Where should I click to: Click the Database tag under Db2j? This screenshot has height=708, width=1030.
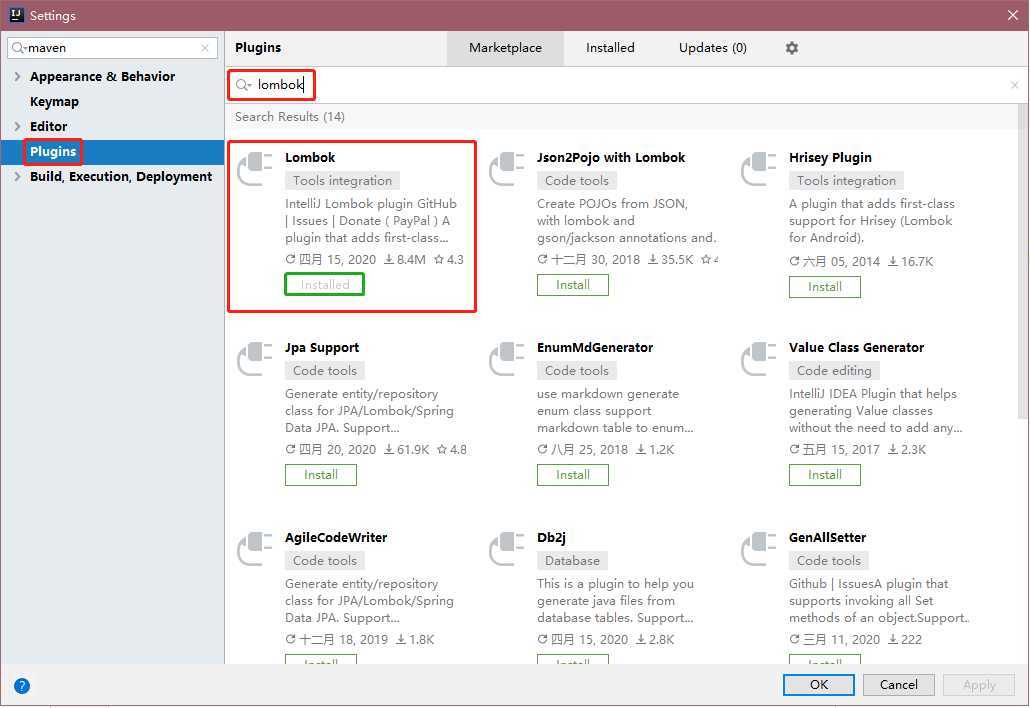(572, 560)
